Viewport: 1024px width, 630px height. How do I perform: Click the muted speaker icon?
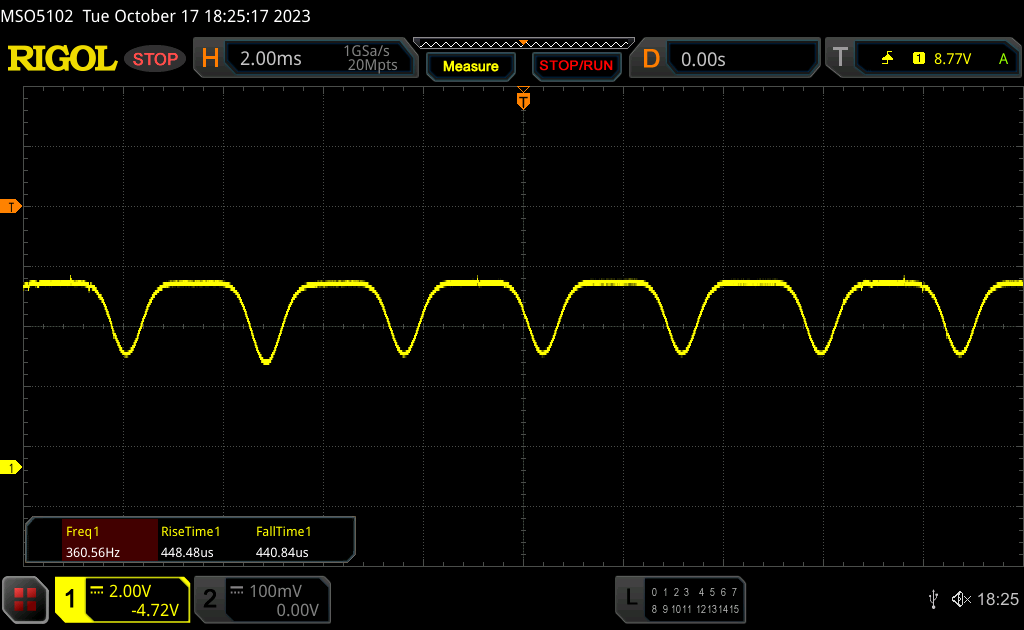(960, 599)
